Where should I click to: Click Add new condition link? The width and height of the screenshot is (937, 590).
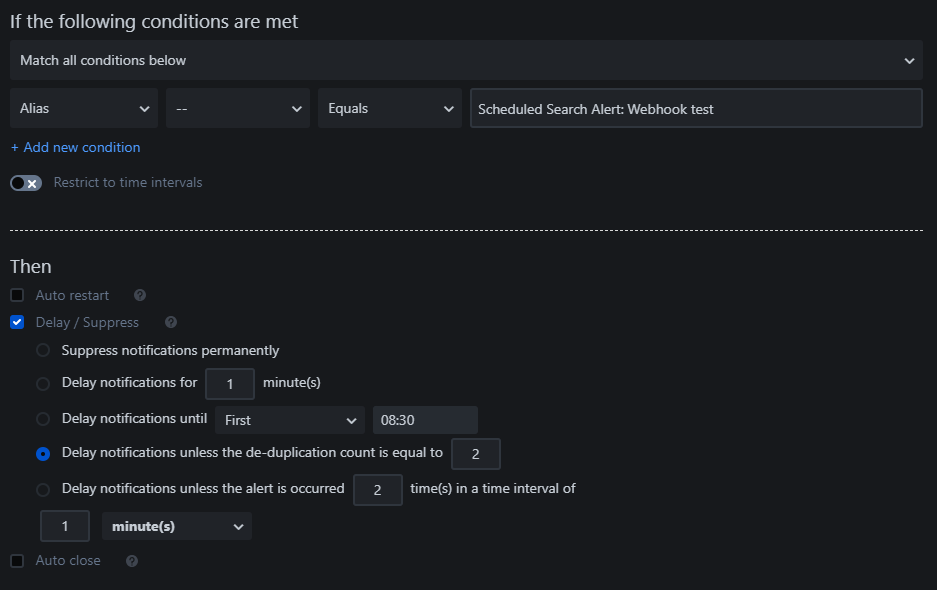click(75, 148)
